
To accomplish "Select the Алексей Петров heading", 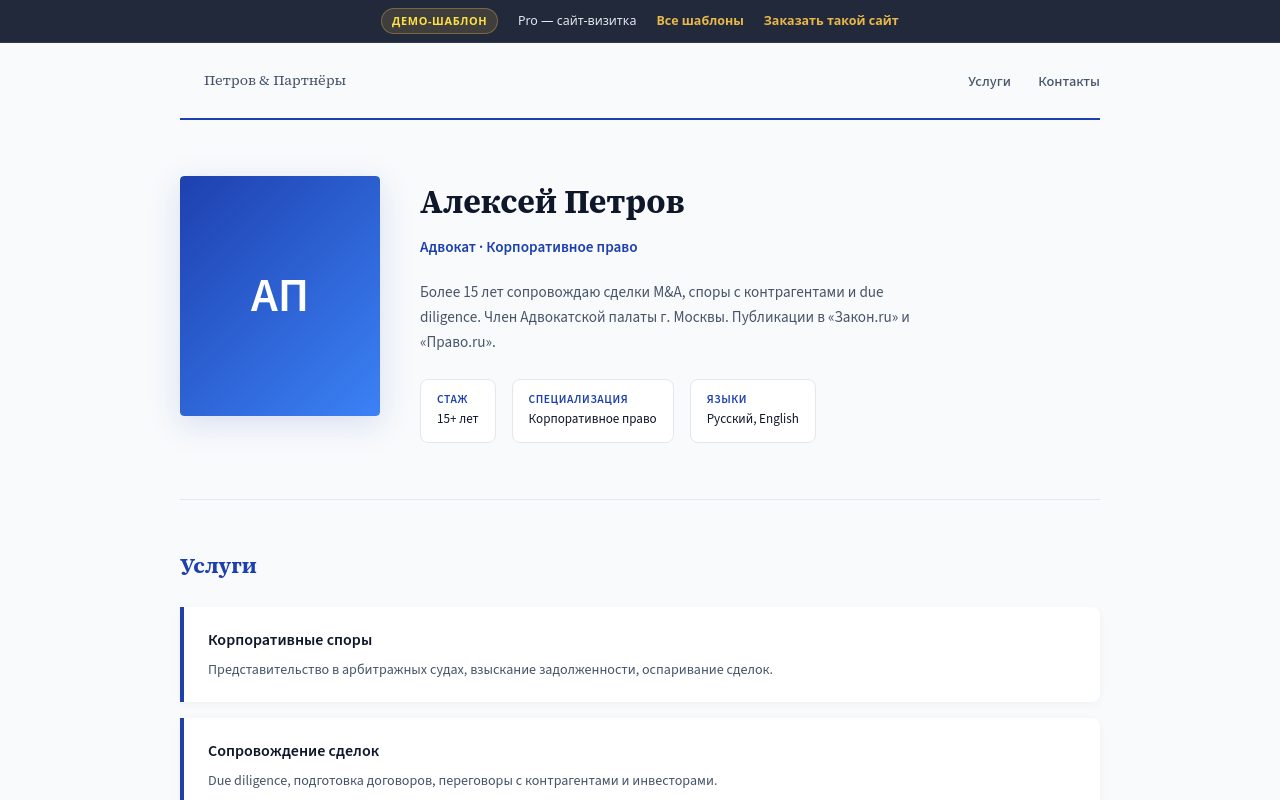I will [x=552, y=202].
